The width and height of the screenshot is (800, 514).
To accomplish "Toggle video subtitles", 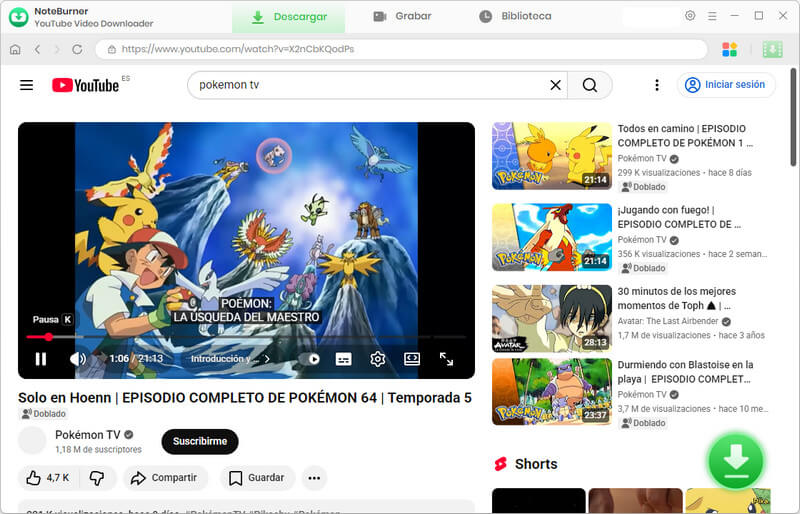I will 343,359.
